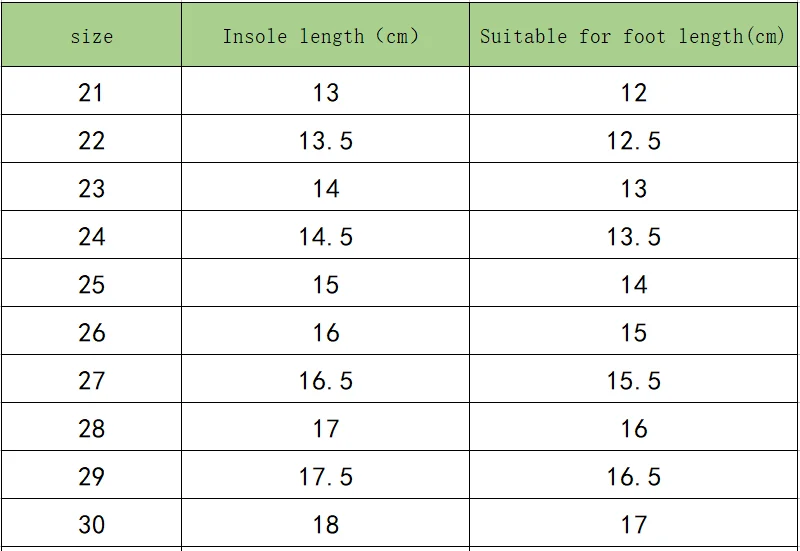Screen dimensions: 800x551
Task: Select foot length 12.5 for size 22
Action: click(634, 141)
